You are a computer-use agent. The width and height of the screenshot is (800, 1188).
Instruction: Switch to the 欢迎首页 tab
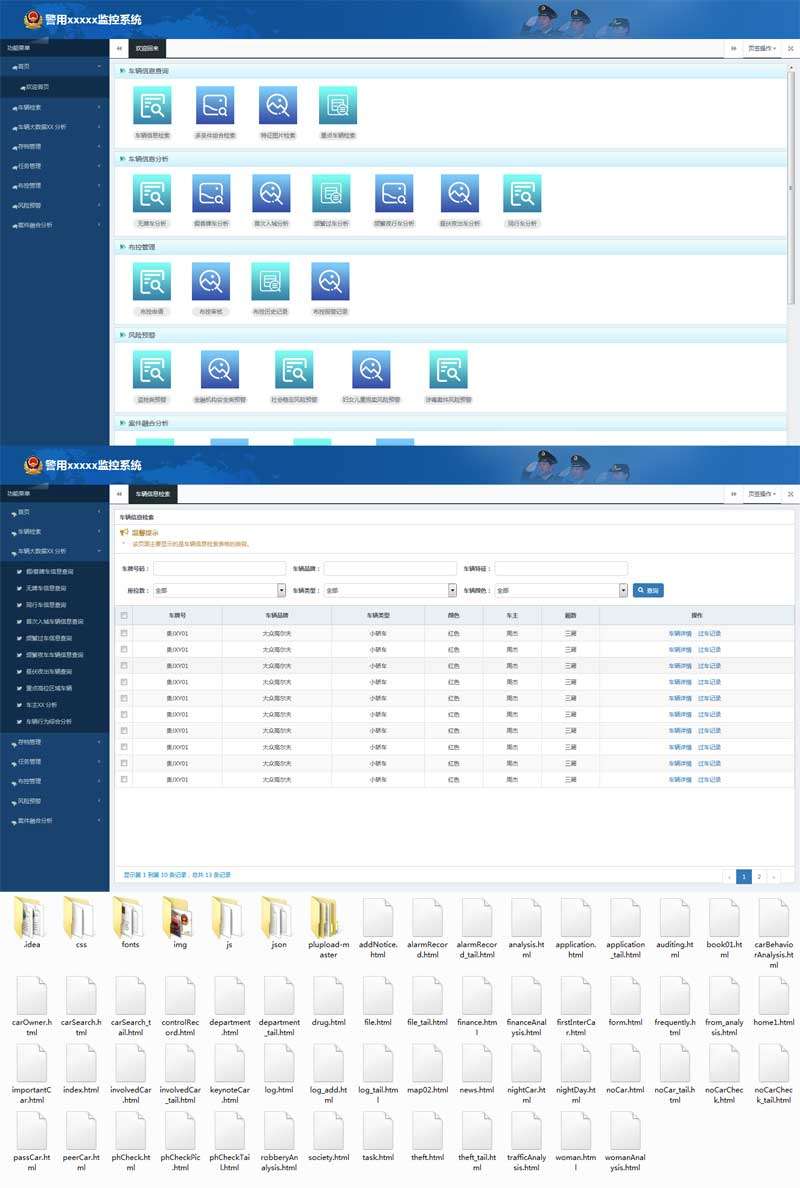click(146, 48)
